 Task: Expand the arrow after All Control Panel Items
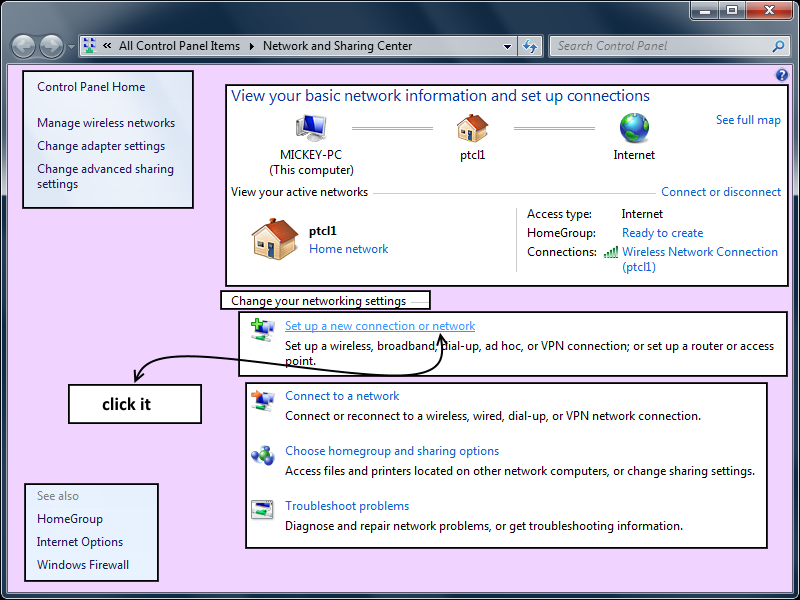[x=252, y=46]
